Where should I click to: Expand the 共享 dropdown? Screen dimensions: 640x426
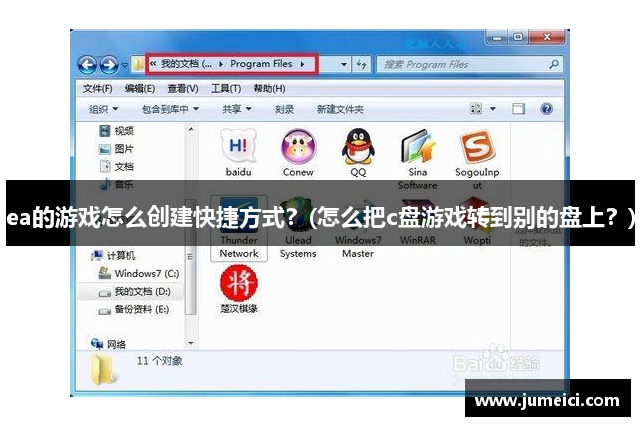(x=236, y=109)
